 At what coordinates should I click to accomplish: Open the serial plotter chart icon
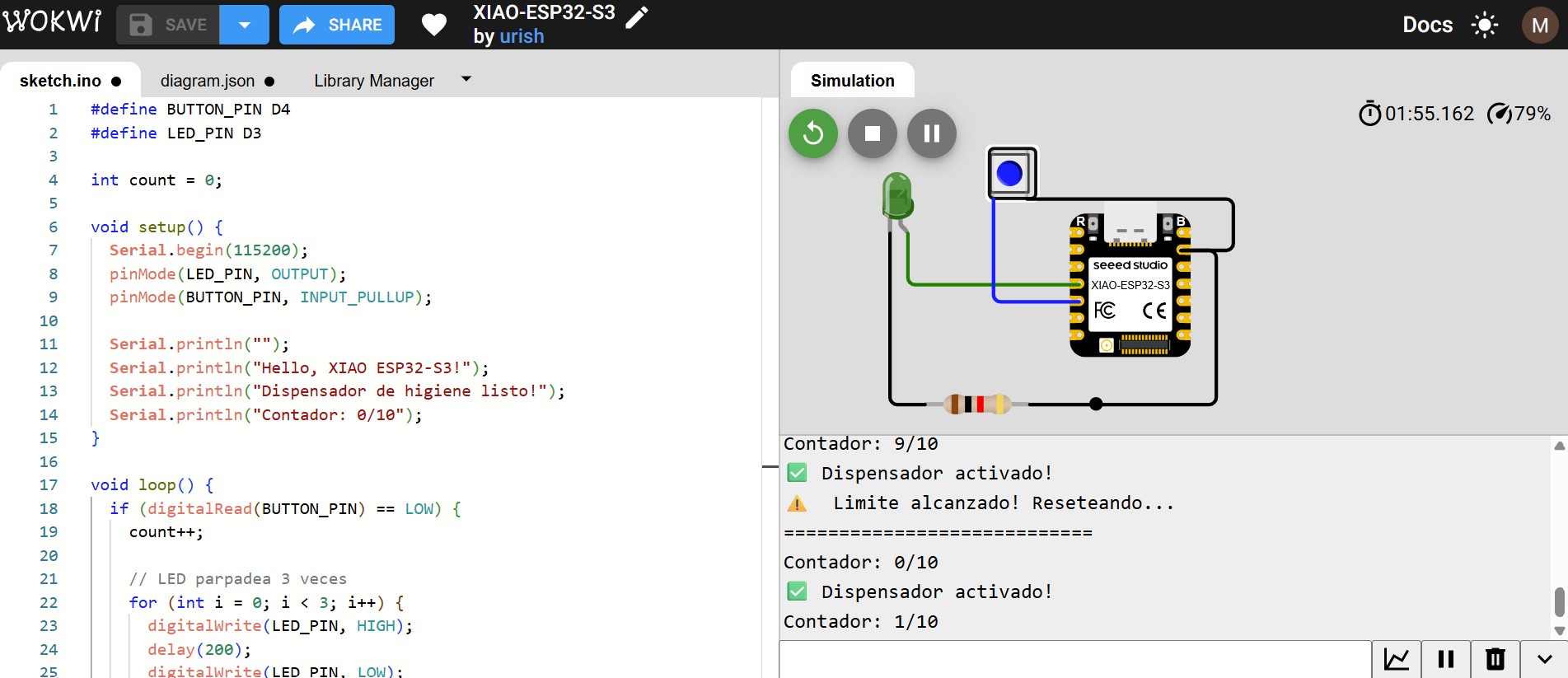[x=1397, y=659]
